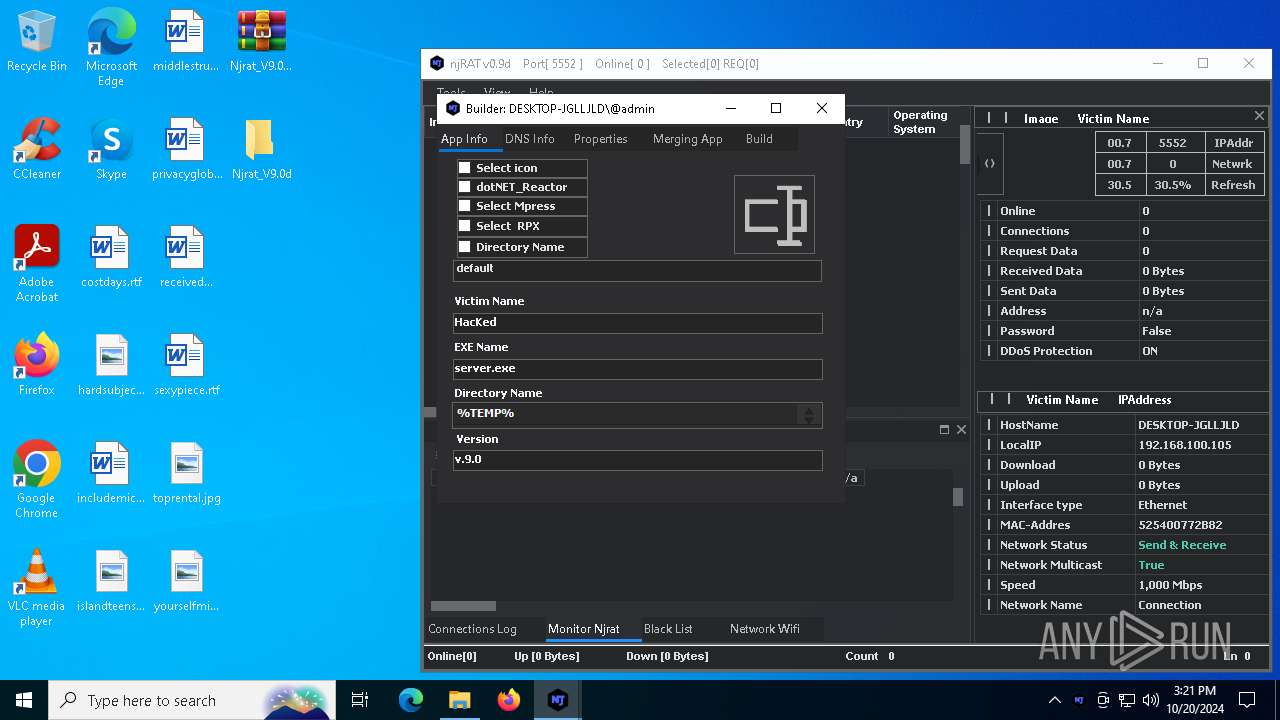Screen dimensions: 1280x720
Task: Click the taskbar clock showing 3:21 PM
Action: click(1195, 700)
